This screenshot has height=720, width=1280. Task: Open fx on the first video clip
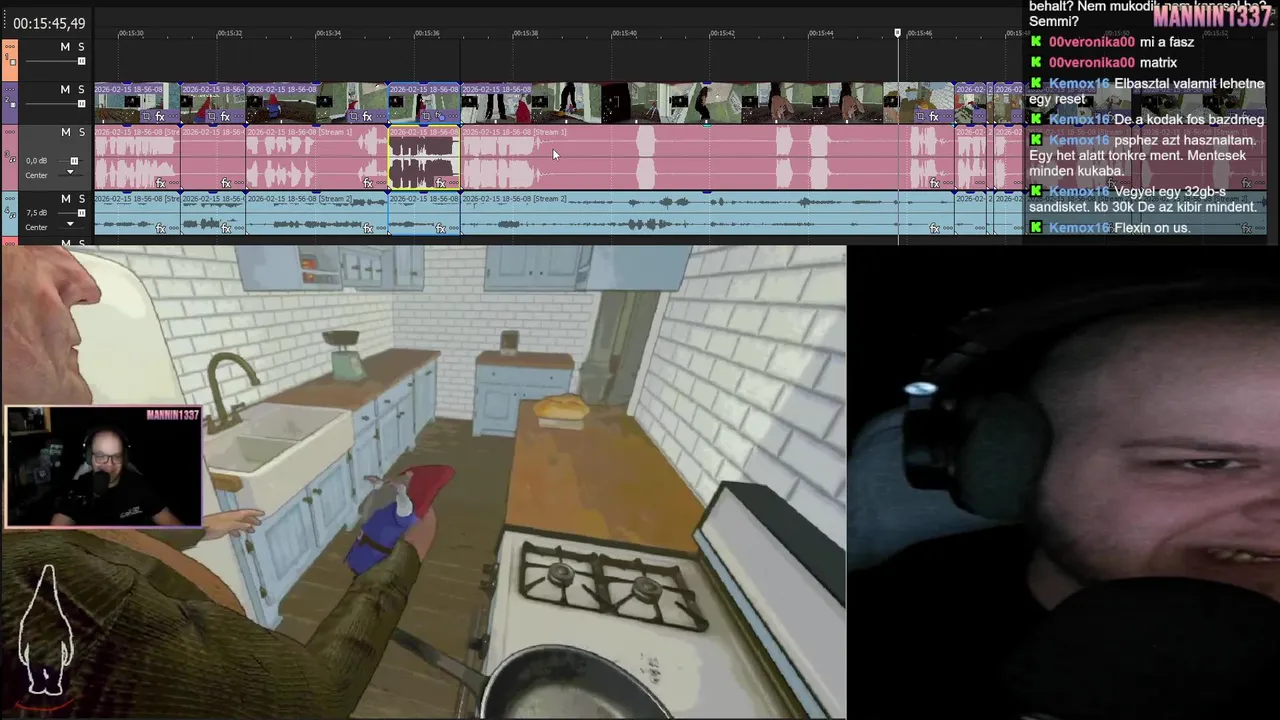pos(160,117)
